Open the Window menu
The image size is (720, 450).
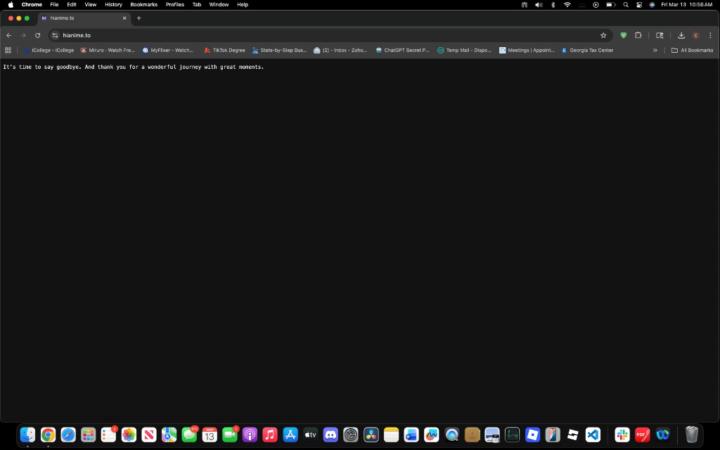219,5
